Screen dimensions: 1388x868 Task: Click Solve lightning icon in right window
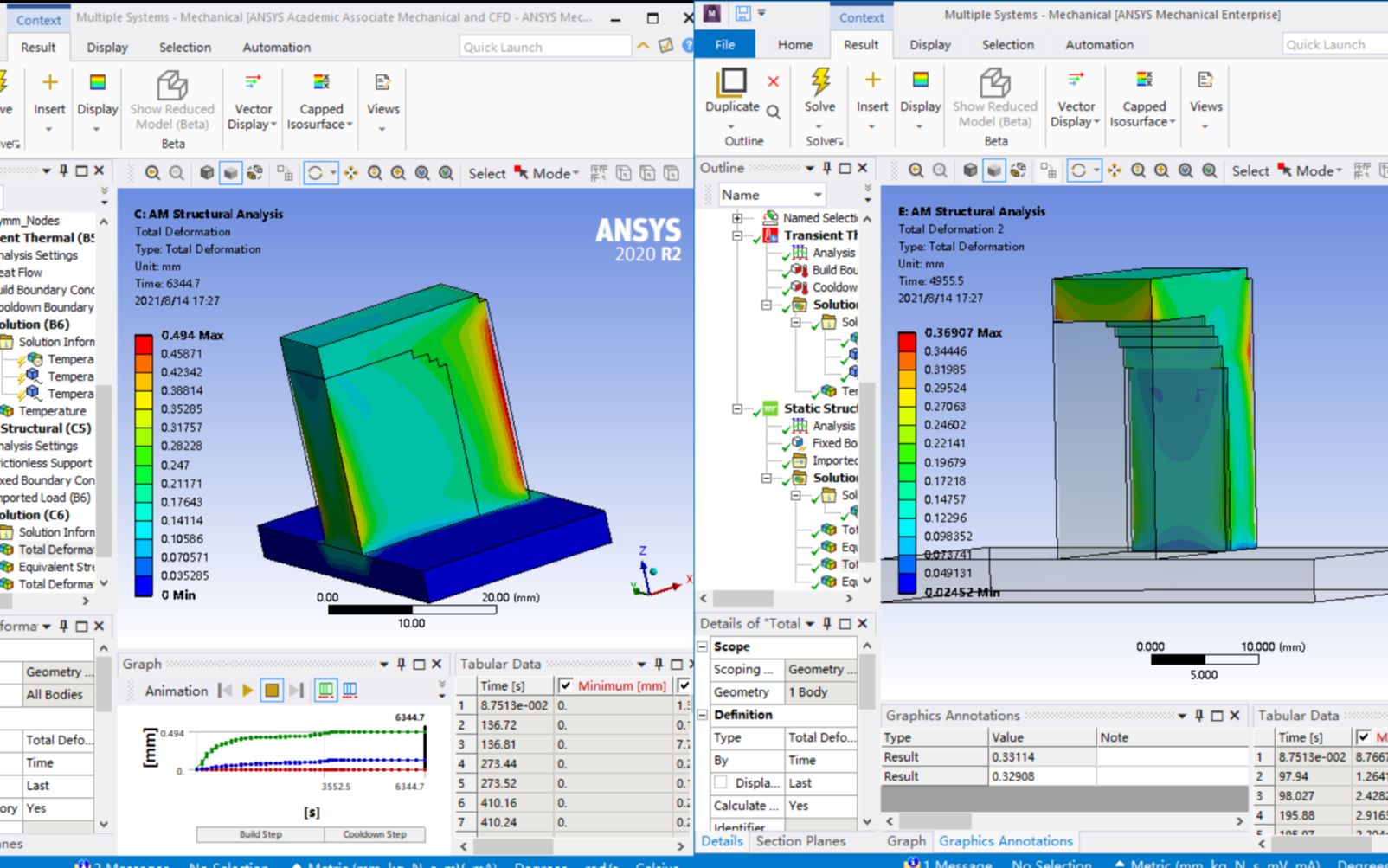[819, 80]
